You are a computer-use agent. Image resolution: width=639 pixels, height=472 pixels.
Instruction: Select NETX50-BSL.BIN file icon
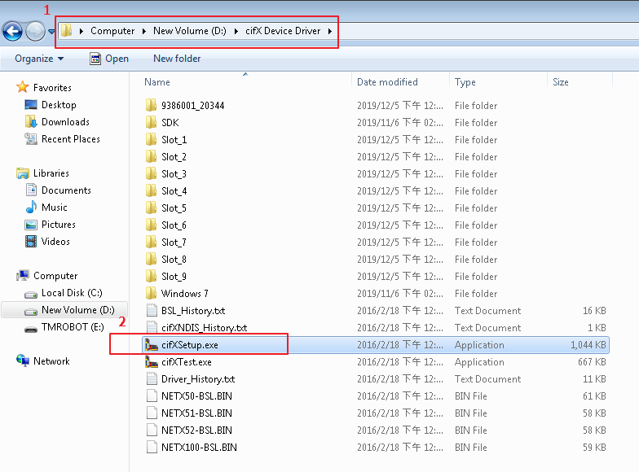click(152, 396)
